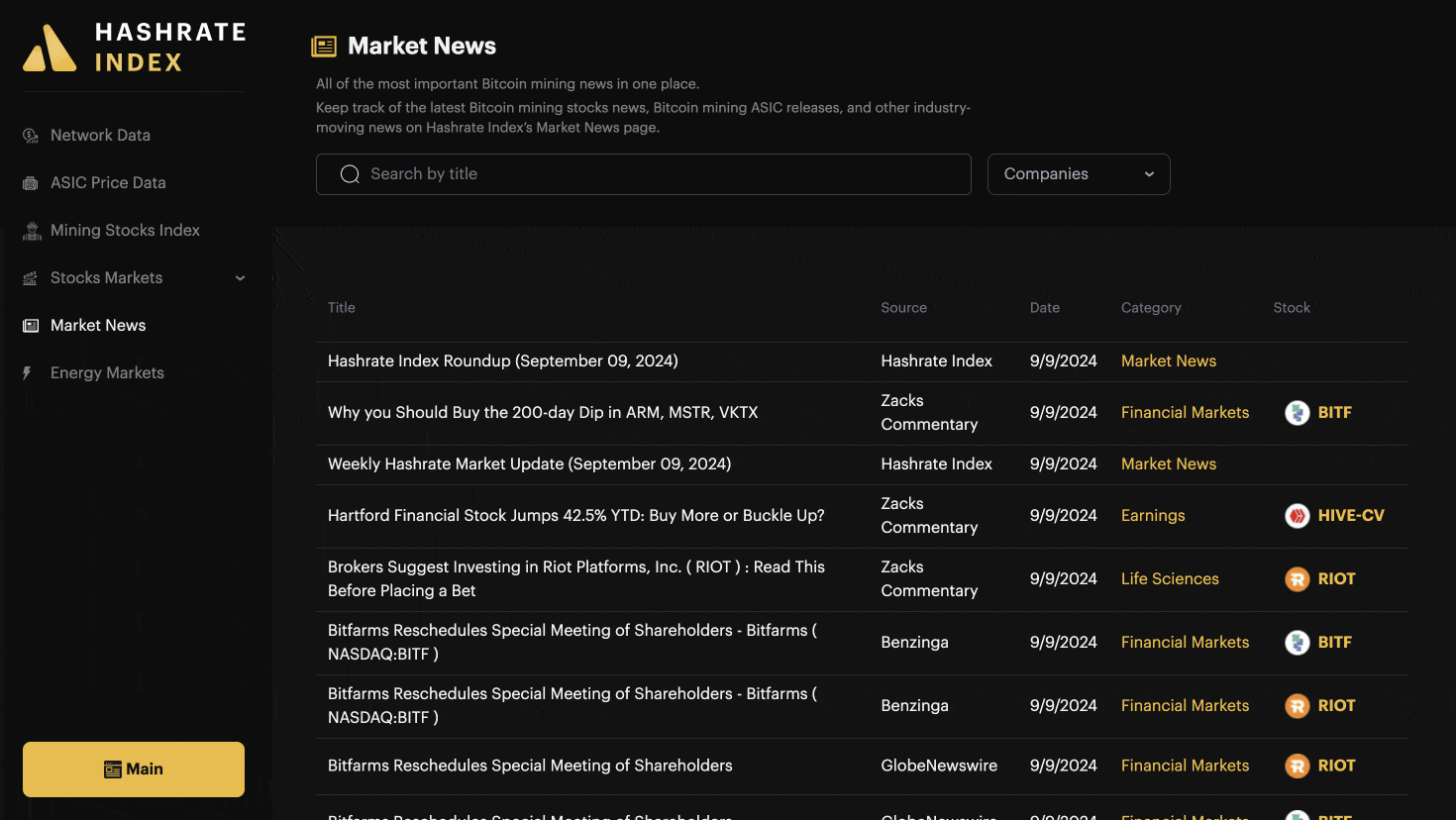Click RIOT logo in the GlobeNewswire row
The width and height of the screenshot is (1456, 820).
coord(1298,766)
